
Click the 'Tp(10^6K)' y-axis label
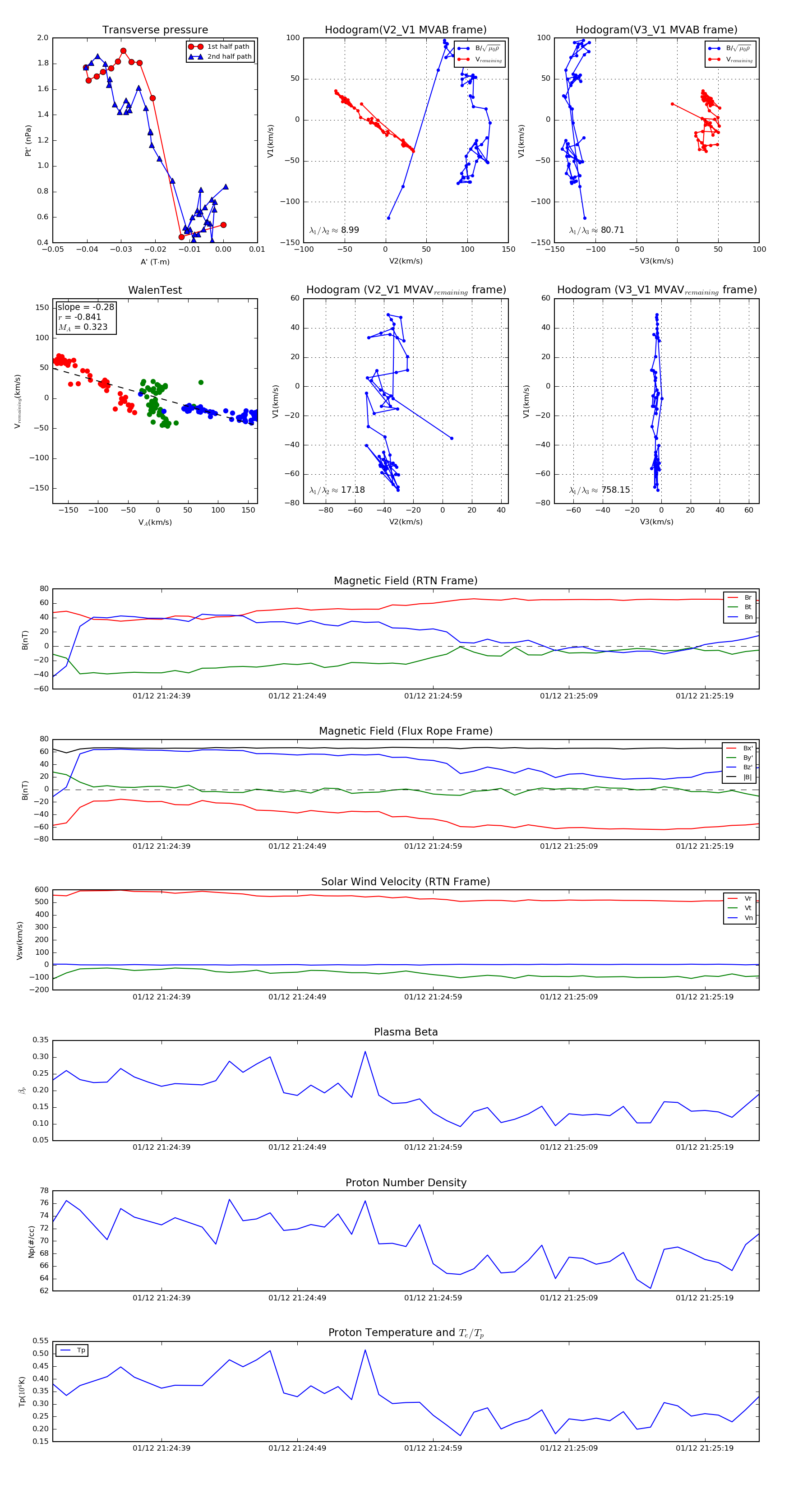22,1392
